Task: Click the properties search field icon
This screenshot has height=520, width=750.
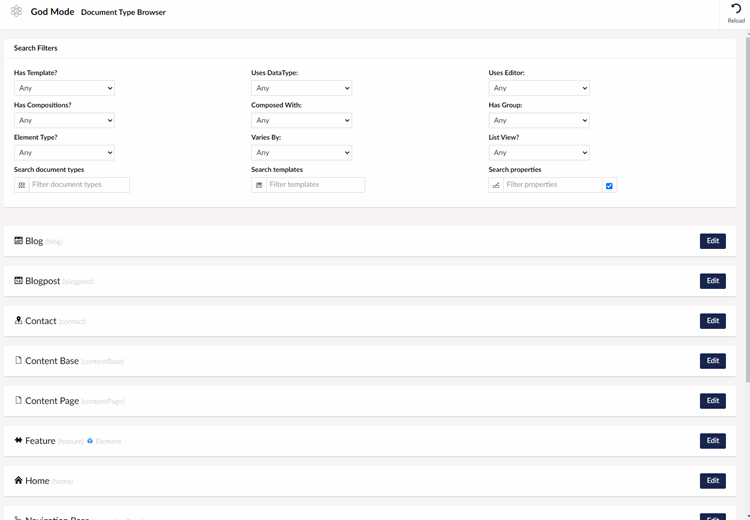Action: click(x=496, y=185)
